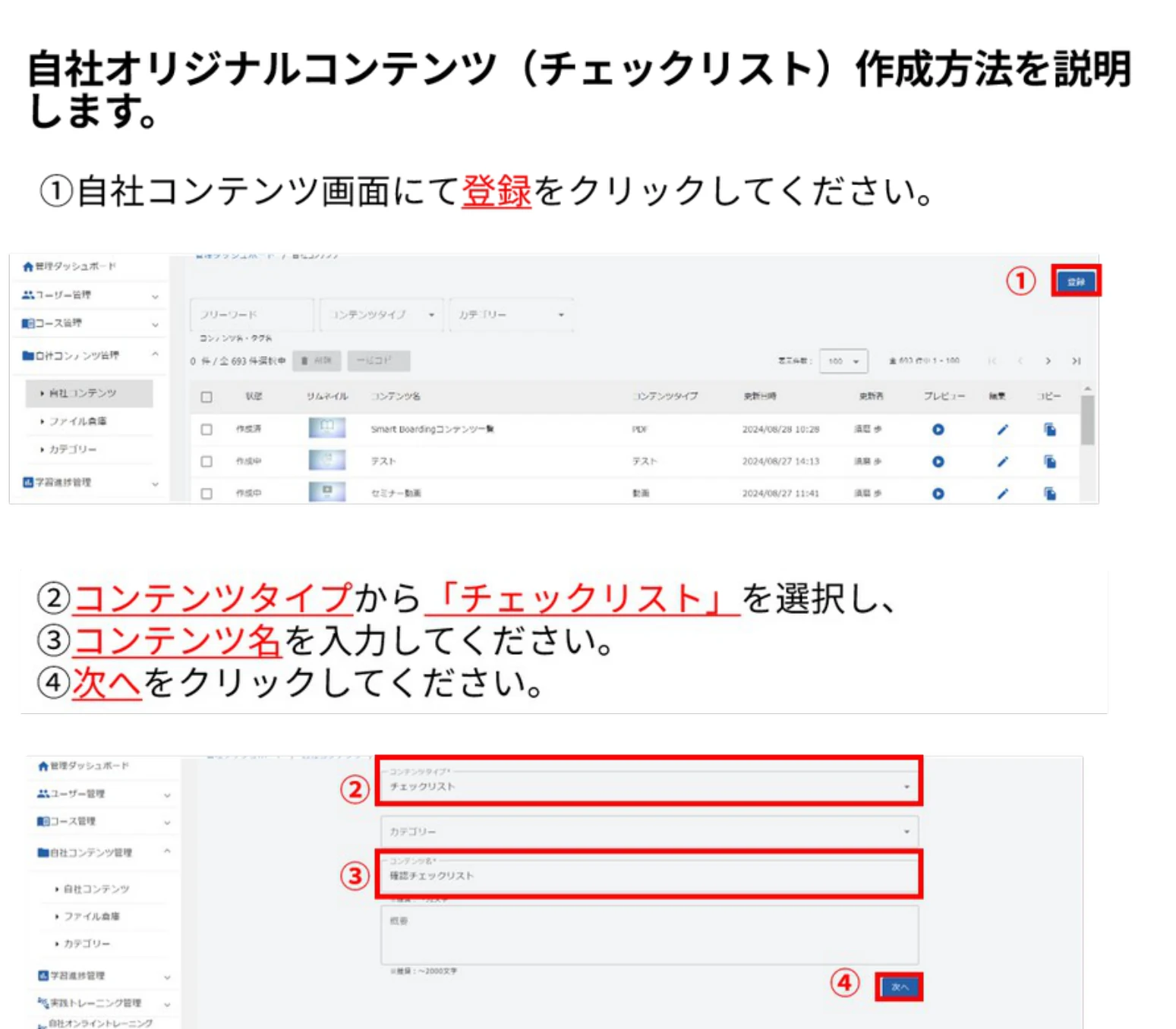Copy the Smart Boarding コンテンツ一覧 content
This screenshot has height=1029, width=1176.
pos(1050,430)
